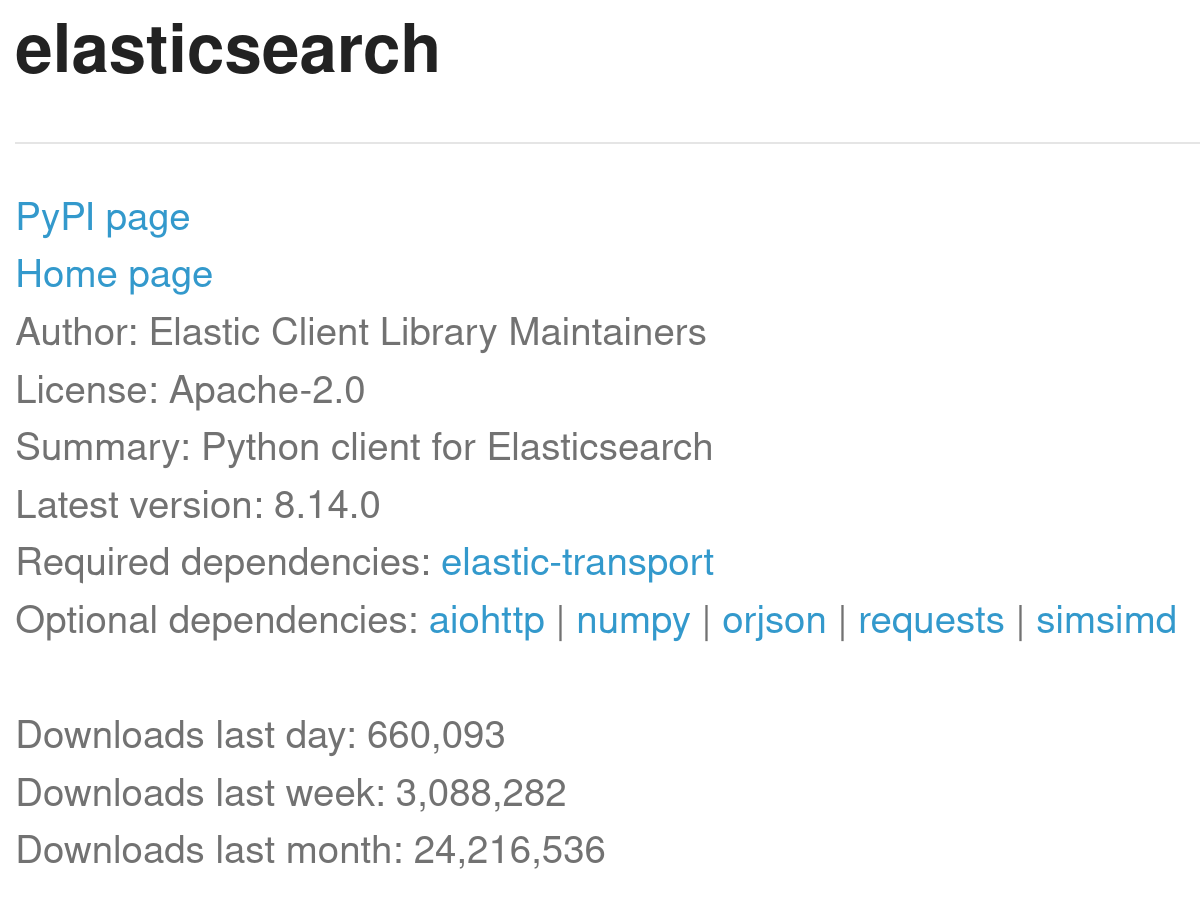1200x900 pixels.
Task: Click the Author label text
Action: [76, 332]
